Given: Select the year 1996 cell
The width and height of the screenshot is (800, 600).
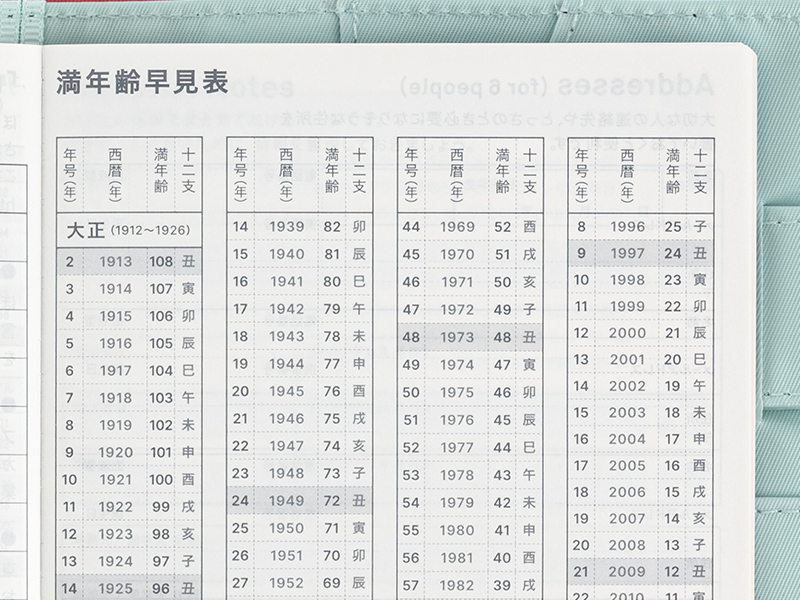Looking at the screenshot, I should pos(627,227).
